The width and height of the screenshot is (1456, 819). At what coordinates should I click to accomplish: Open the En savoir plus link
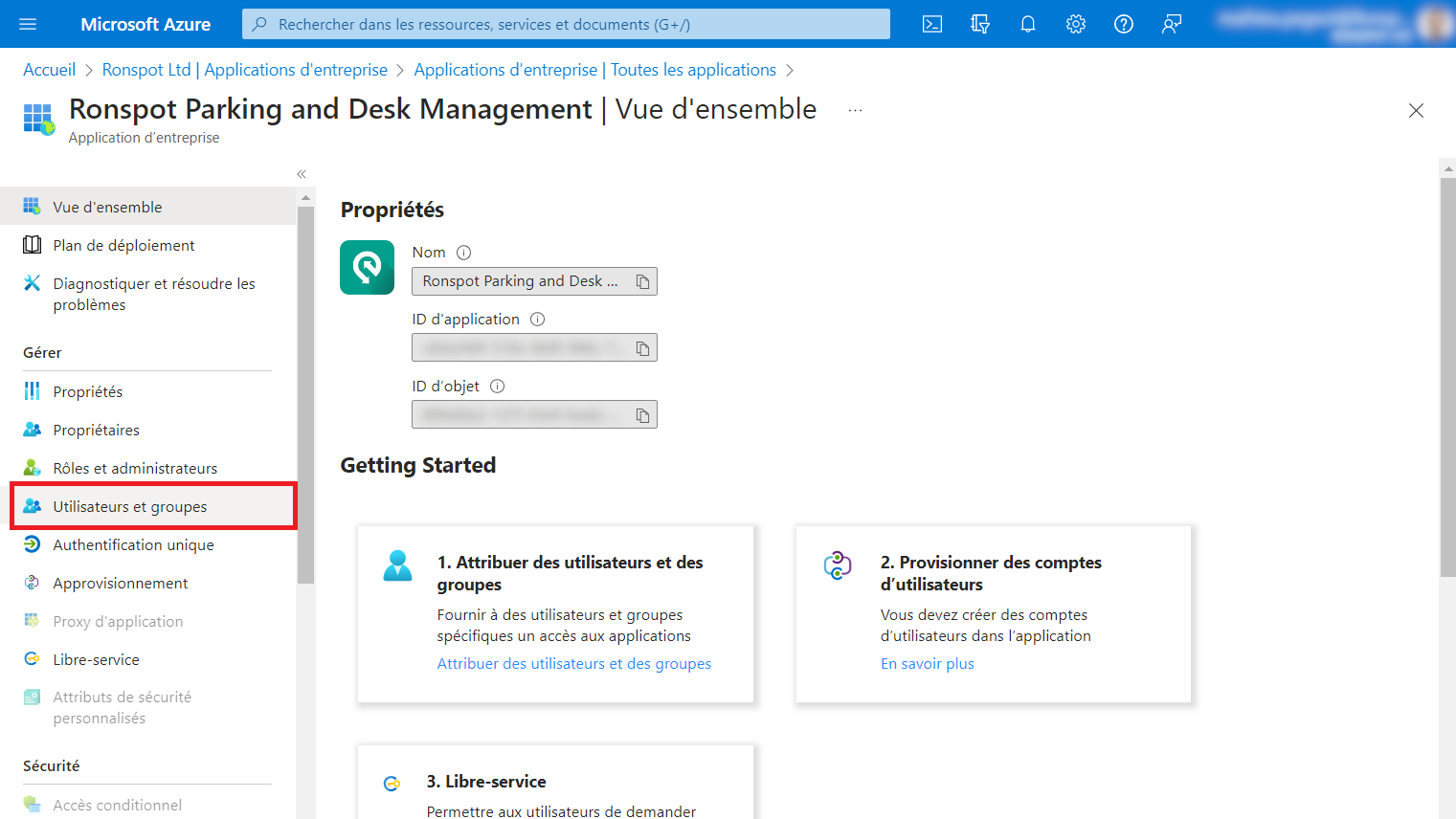coord(927,663)
